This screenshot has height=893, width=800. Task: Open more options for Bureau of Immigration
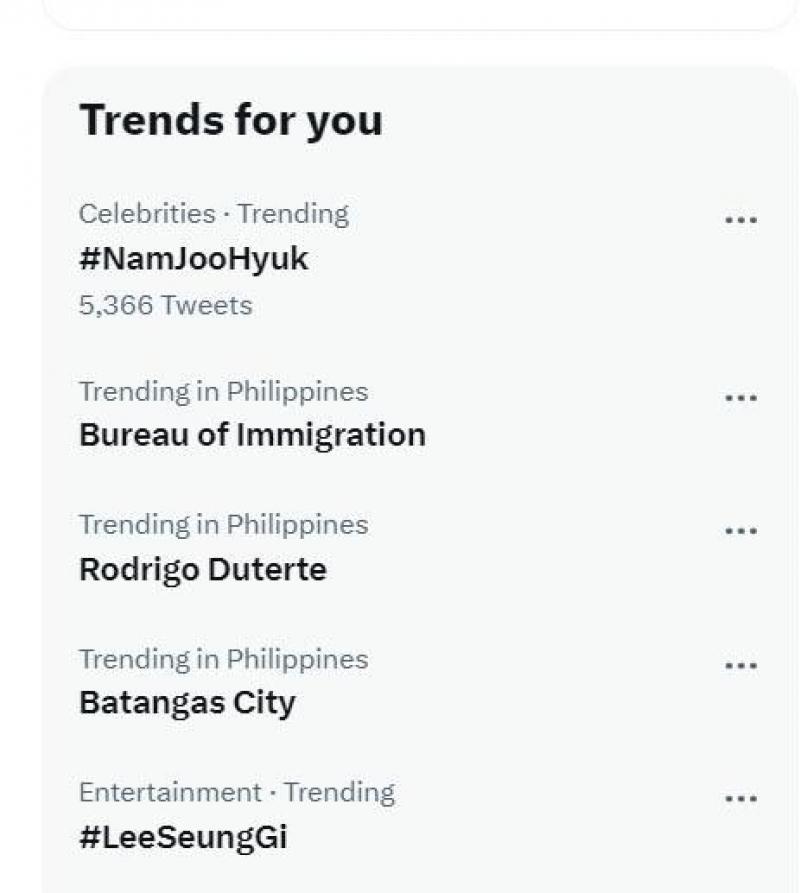740,398
